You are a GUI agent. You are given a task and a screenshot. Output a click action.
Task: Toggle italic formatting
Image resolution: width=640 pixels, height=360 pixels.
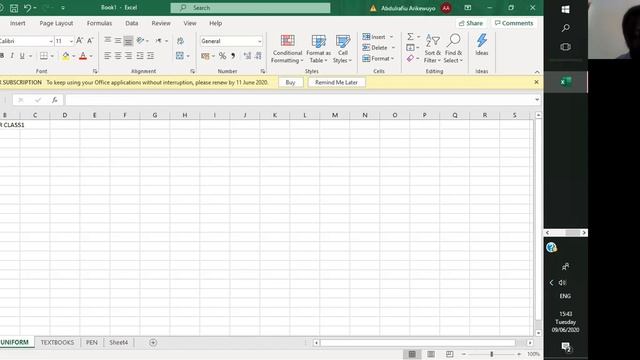(x=12, y=56)
